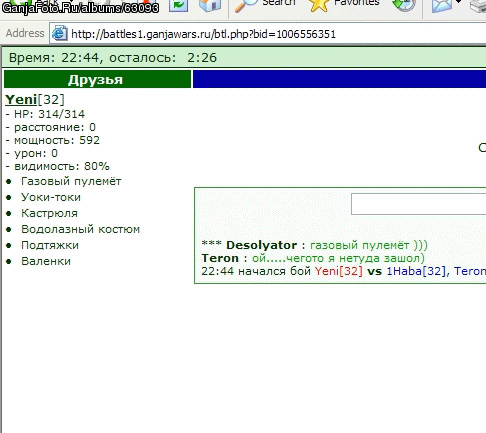Click 'газовый пулемёт )))' chat message
This screenshot has height=433, width=486.
click(x=369, y=245)
